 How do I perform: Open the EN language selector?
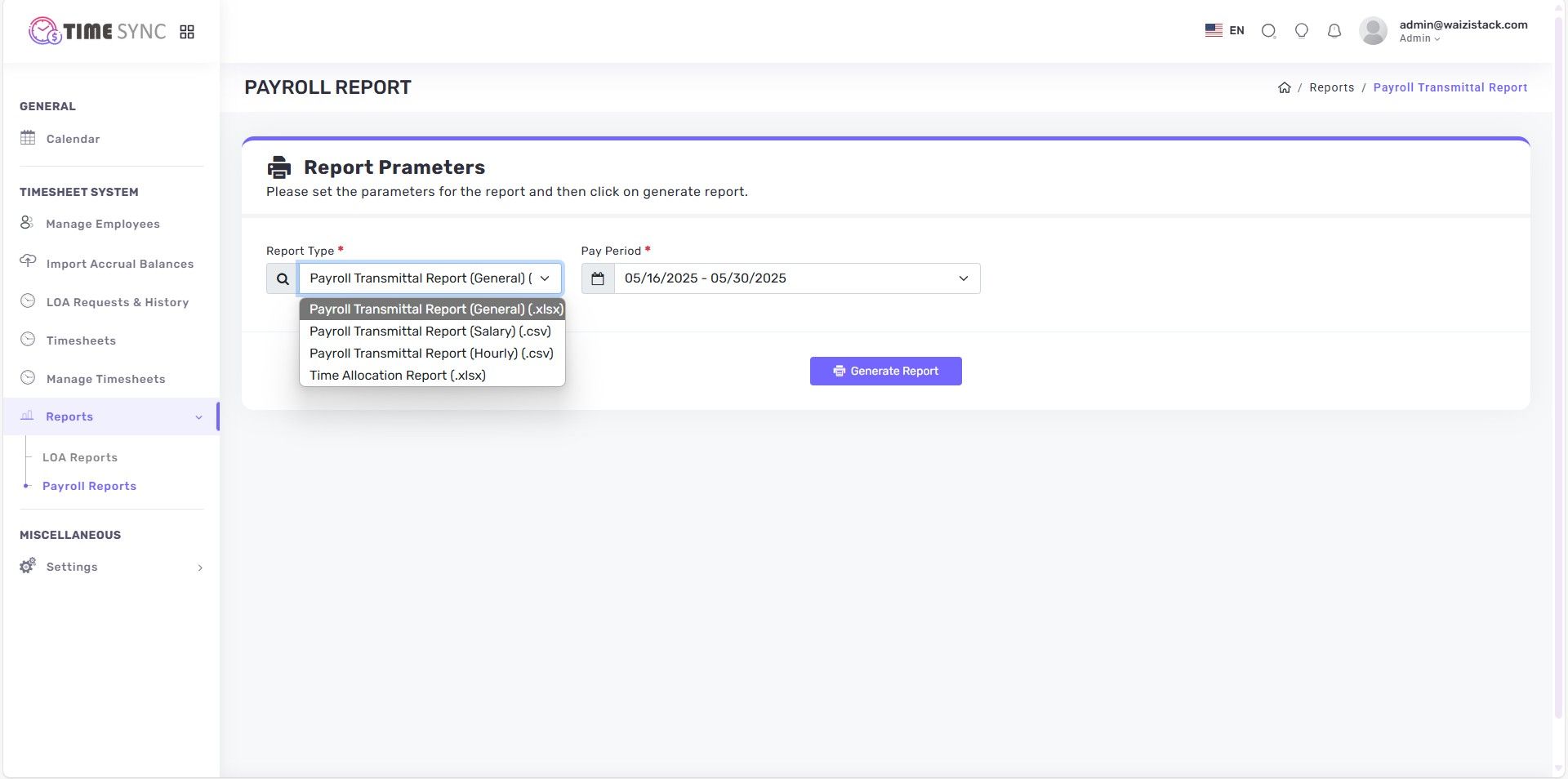tap(1225, 31)
